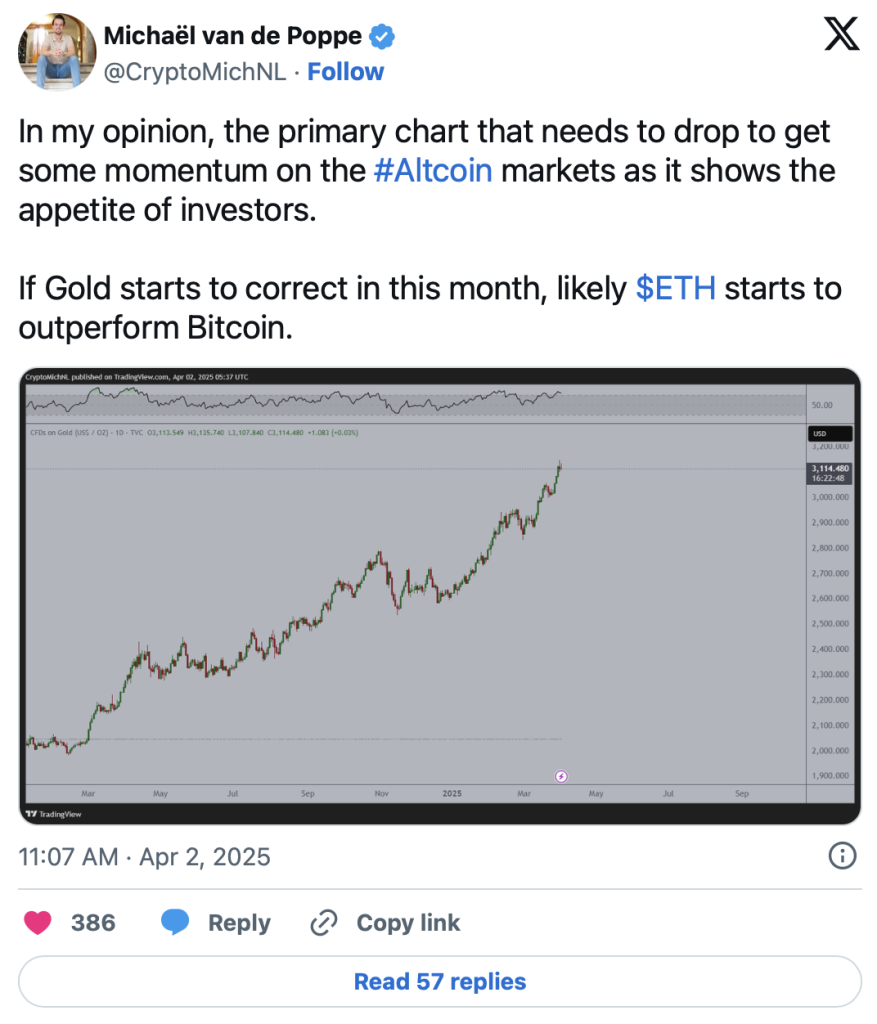Like the tweet with the heart icon

[38, 922]
